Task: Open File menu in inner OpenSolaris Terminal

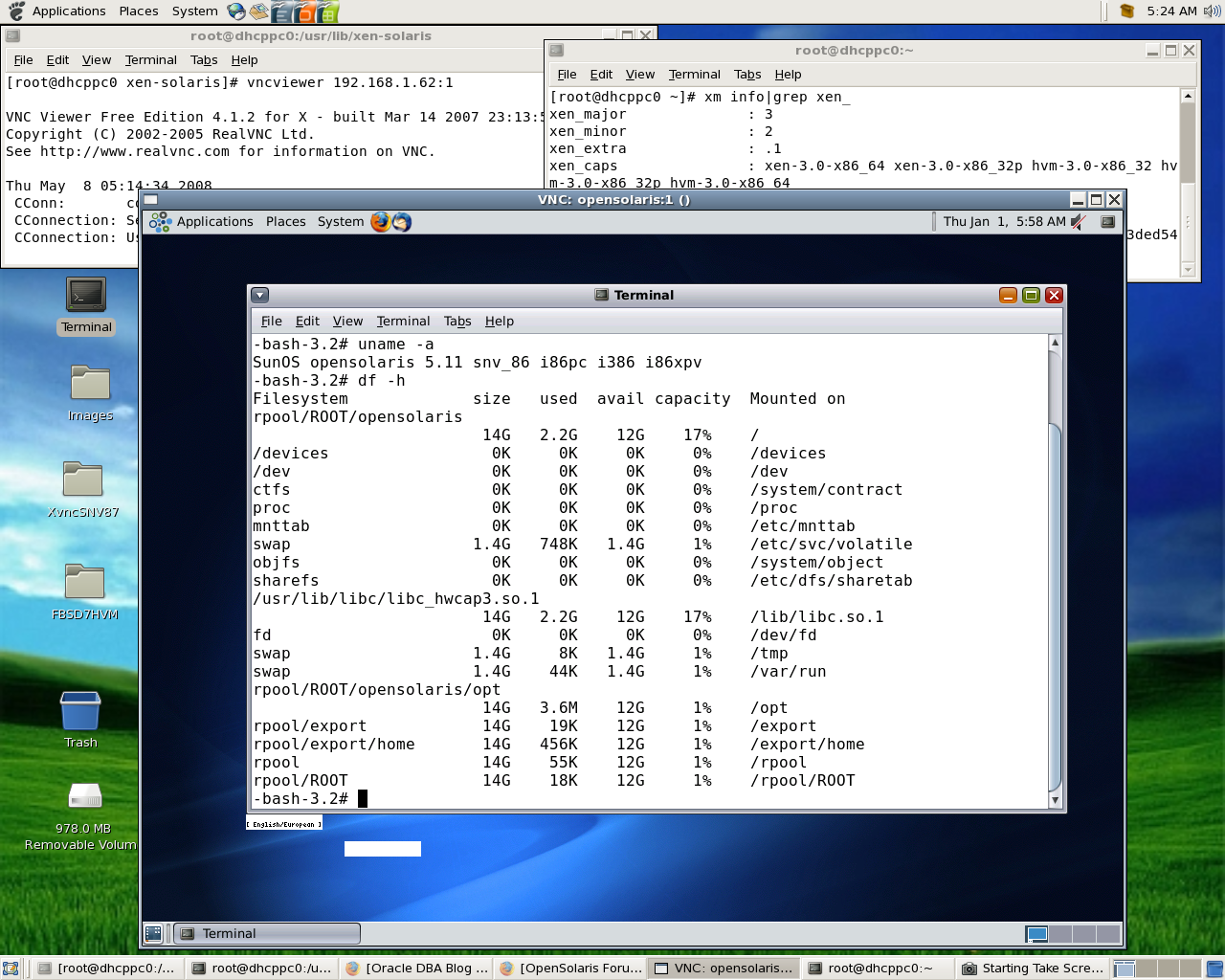Action: coord(272,322)
